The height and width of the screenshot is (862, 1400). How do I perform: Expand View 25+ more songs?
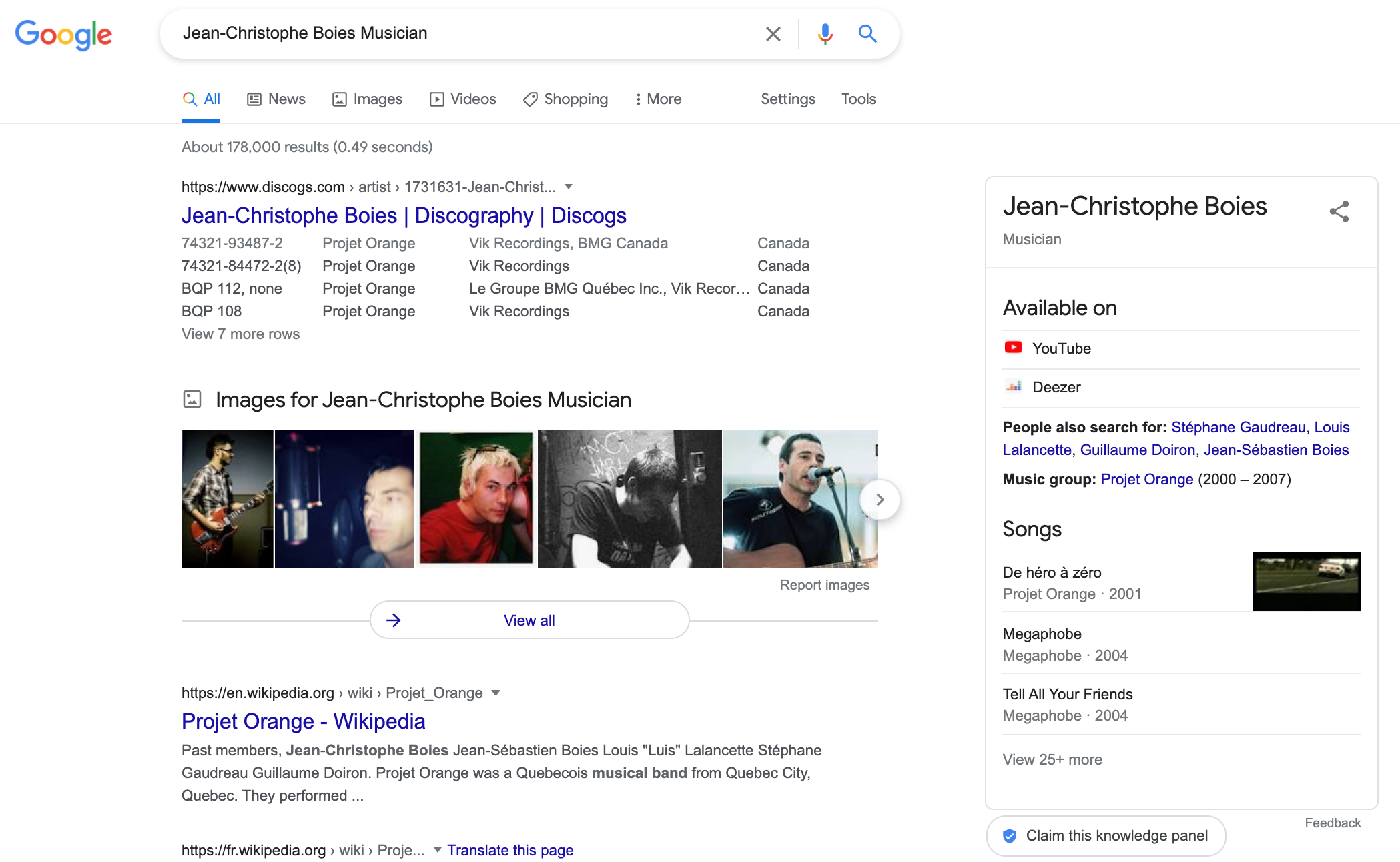[1052, 759]
